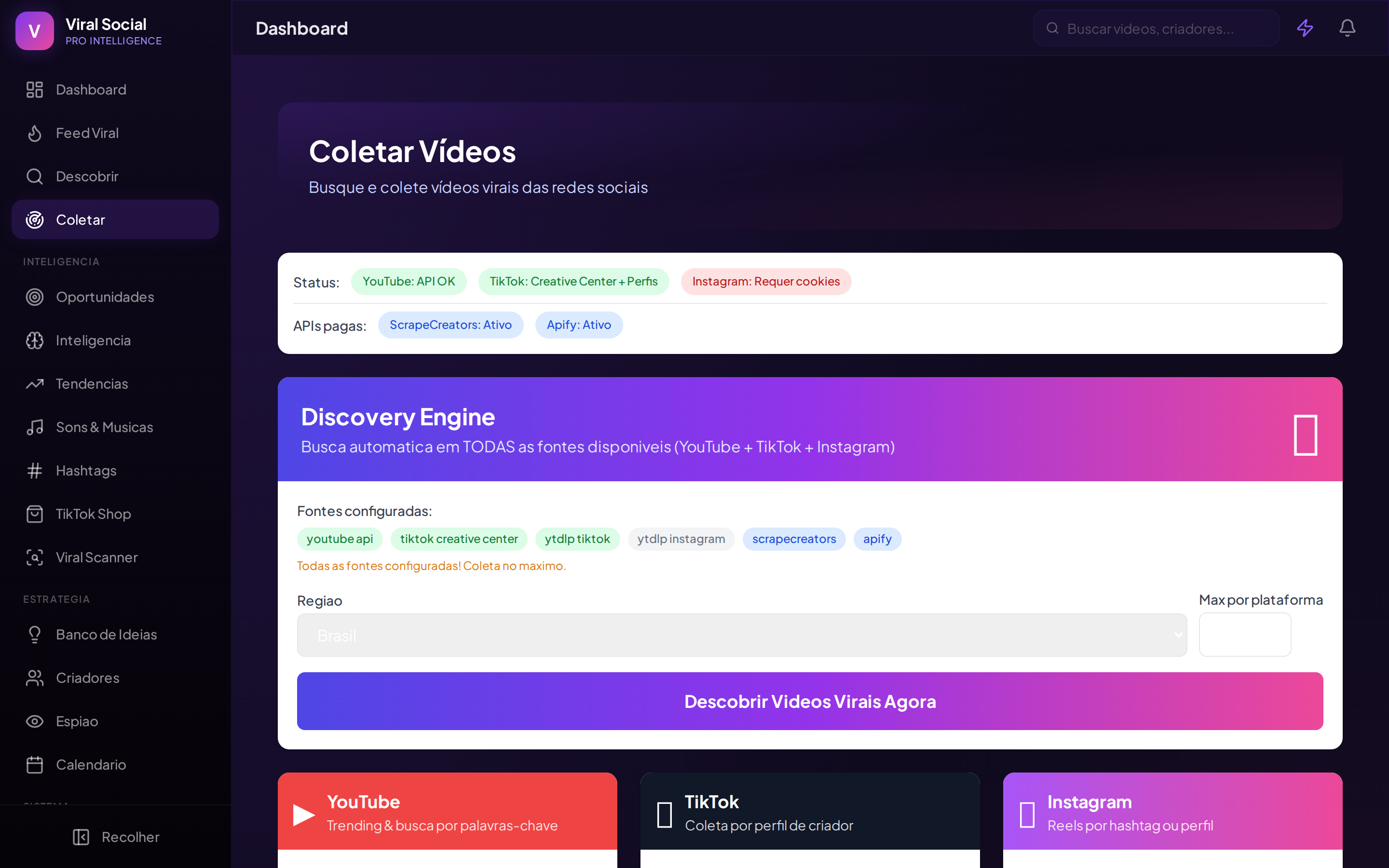Open Descobrir in sidebar

(x=115, y=176)
